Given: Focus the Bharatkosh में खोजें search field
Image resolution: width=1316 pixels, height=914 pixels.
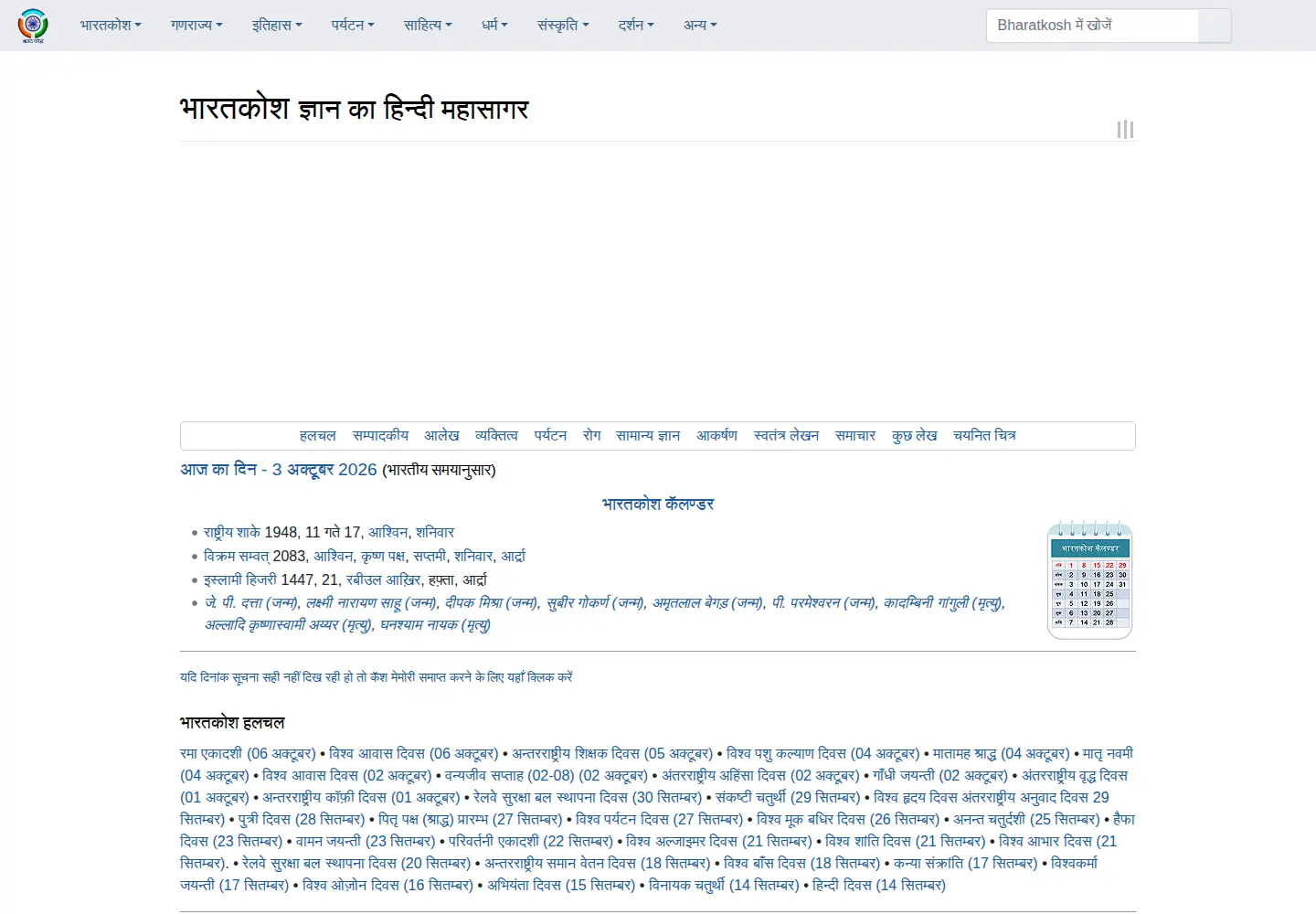Looking at the screenshot, I should point(1092,26).
